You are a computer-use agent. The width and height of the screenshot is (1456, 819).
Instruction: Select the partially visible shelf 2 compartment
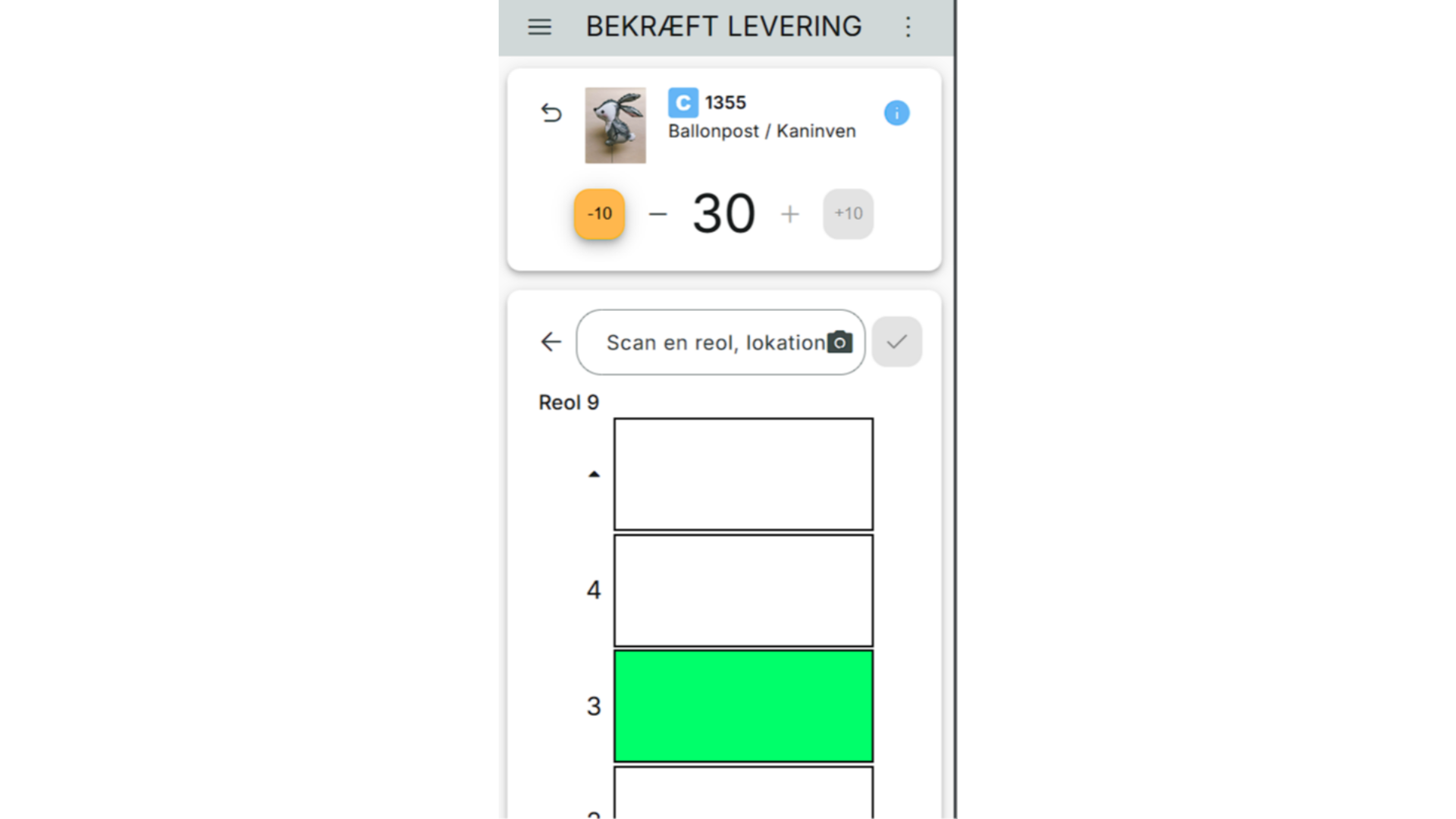743,793
